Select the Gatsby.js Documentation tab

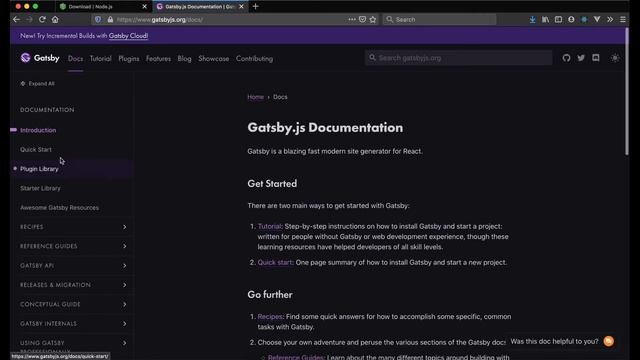tap(200, 7)
